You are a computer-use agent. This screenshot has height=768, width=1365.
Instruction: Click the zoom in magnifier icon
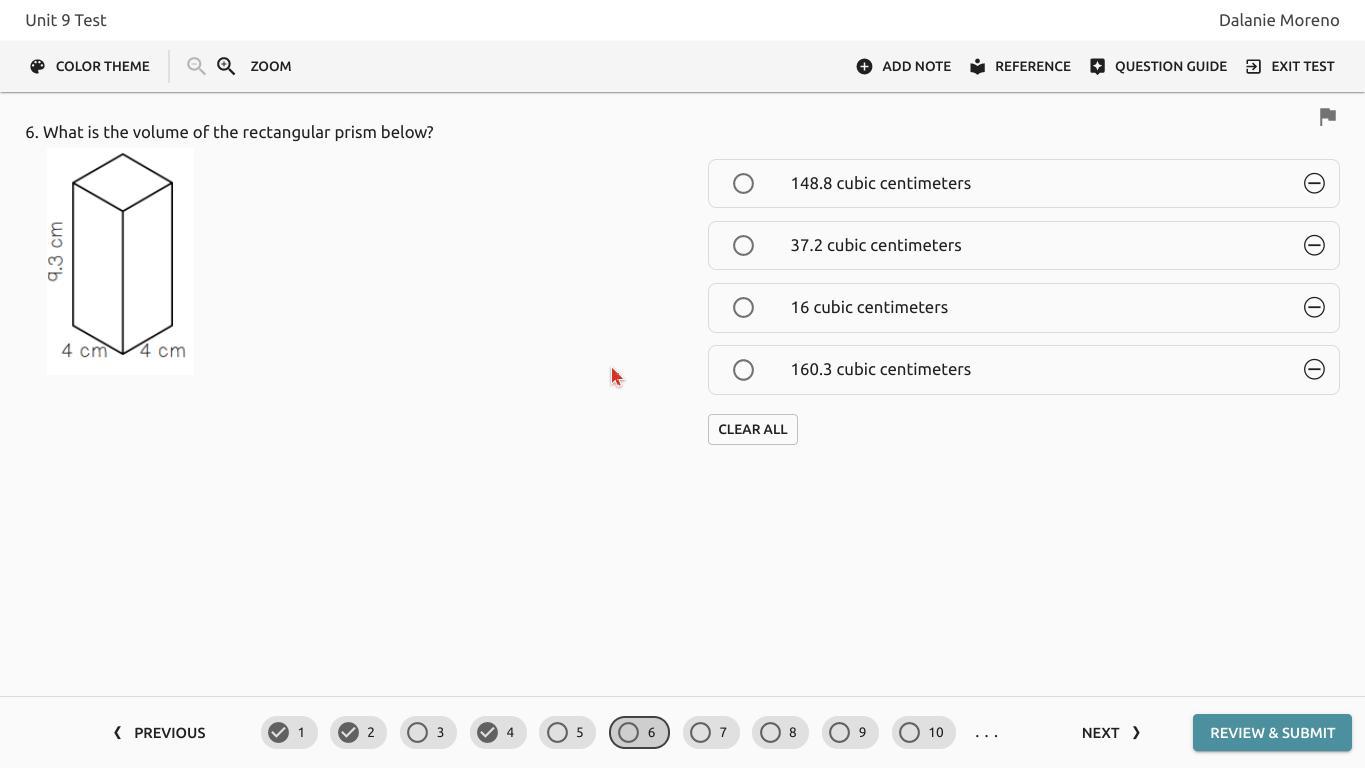coord(226,66)
